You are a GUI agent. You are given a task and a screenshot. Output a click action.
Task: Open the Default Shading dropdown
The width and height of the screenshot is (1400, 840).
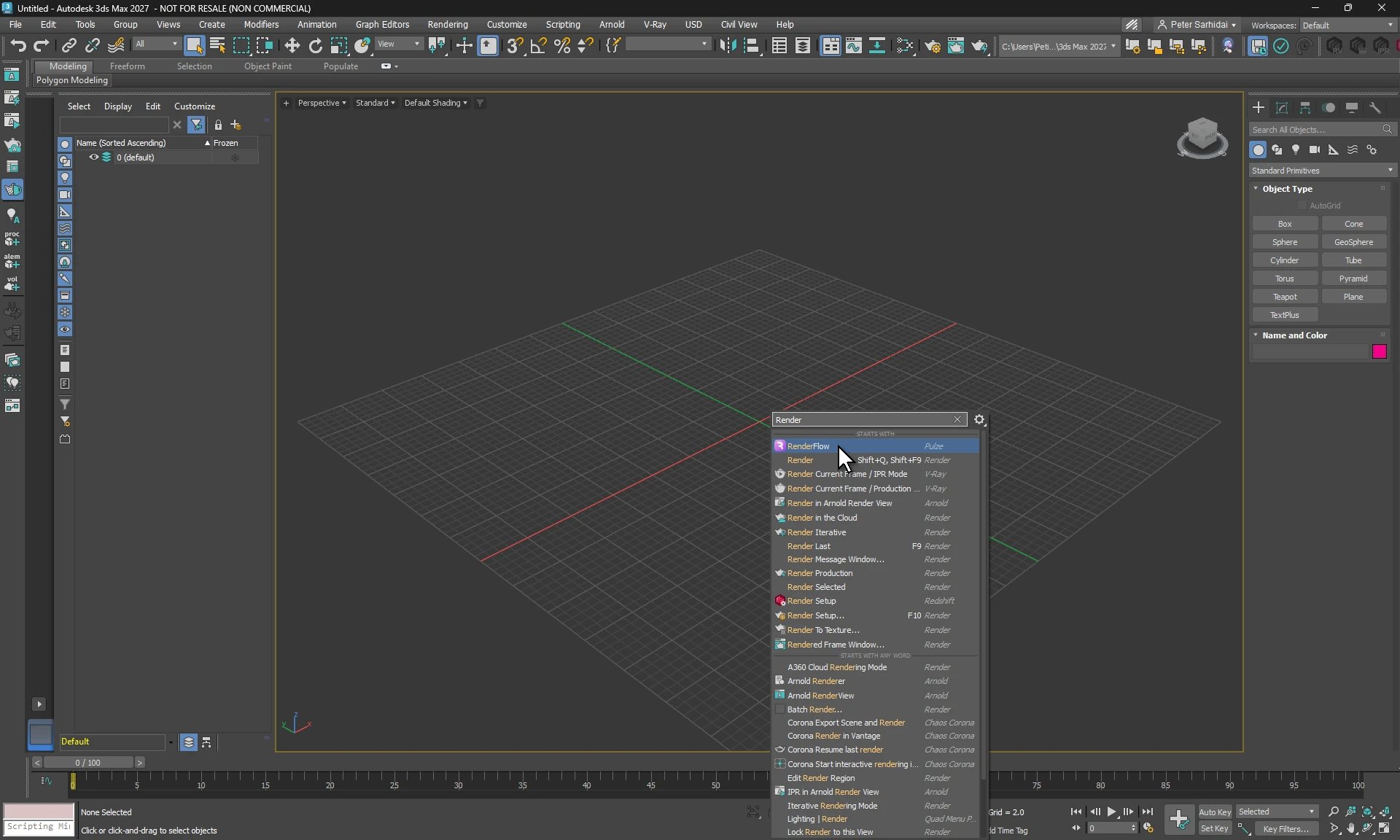(435, 103)
